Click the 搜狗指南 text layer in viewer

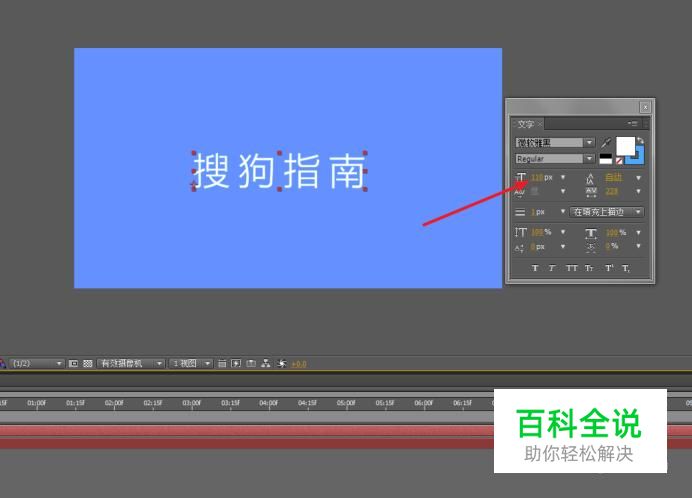pyautogui.click(x=279, y=171)
